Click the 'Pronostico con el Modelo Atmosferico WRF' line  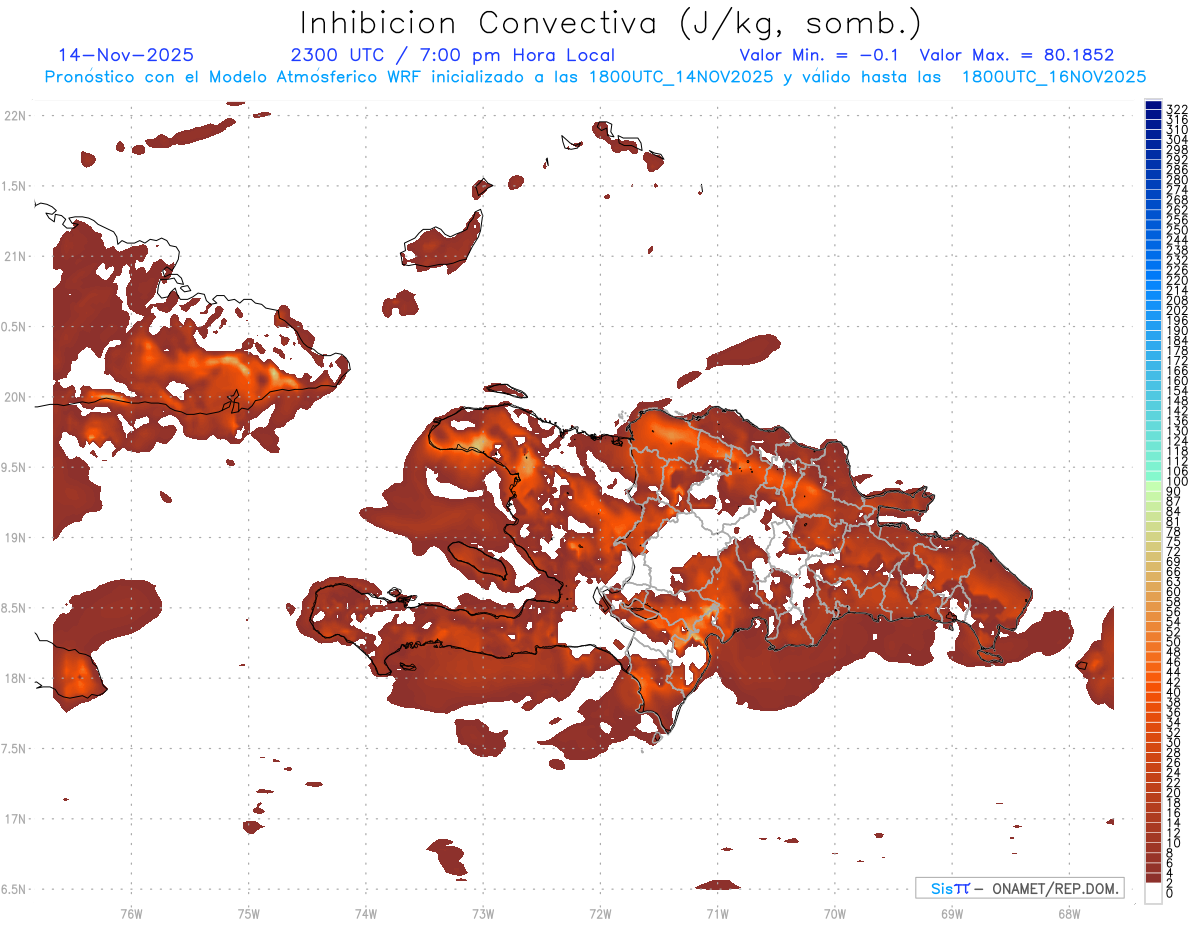pos(595,77)
